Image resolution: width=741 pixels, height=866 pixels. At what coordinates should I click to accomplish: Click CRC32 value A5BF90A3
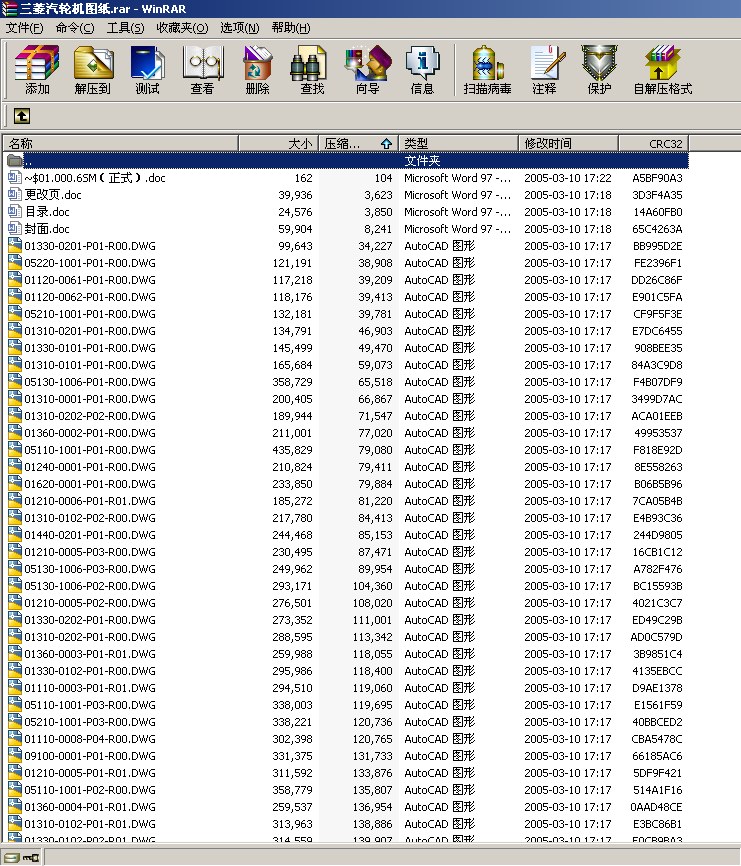[657, 178]
